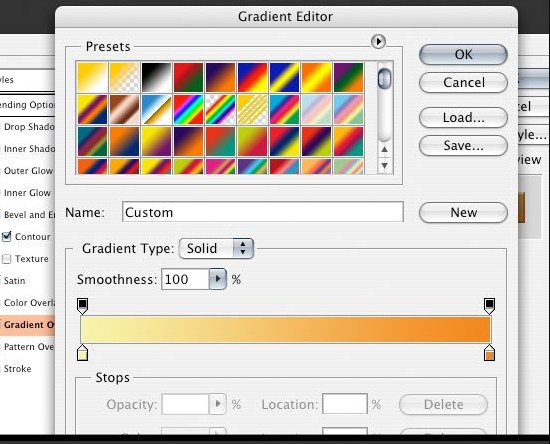Select Satin in Layer Style list
Image resolution: width=550 pixels, height=444 pixels.
14,281
